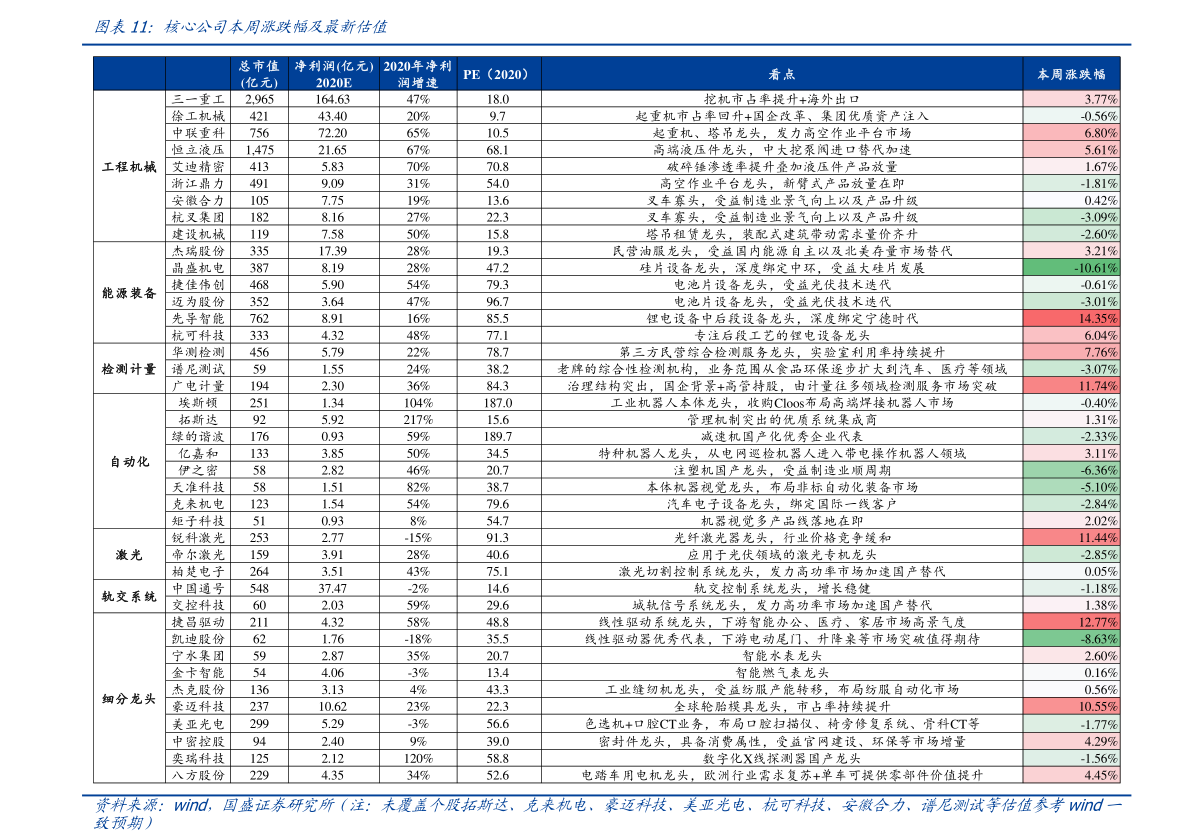Click the 能源装备 category label
This screenshot has height=833, width=1191.
coord(129,293)
